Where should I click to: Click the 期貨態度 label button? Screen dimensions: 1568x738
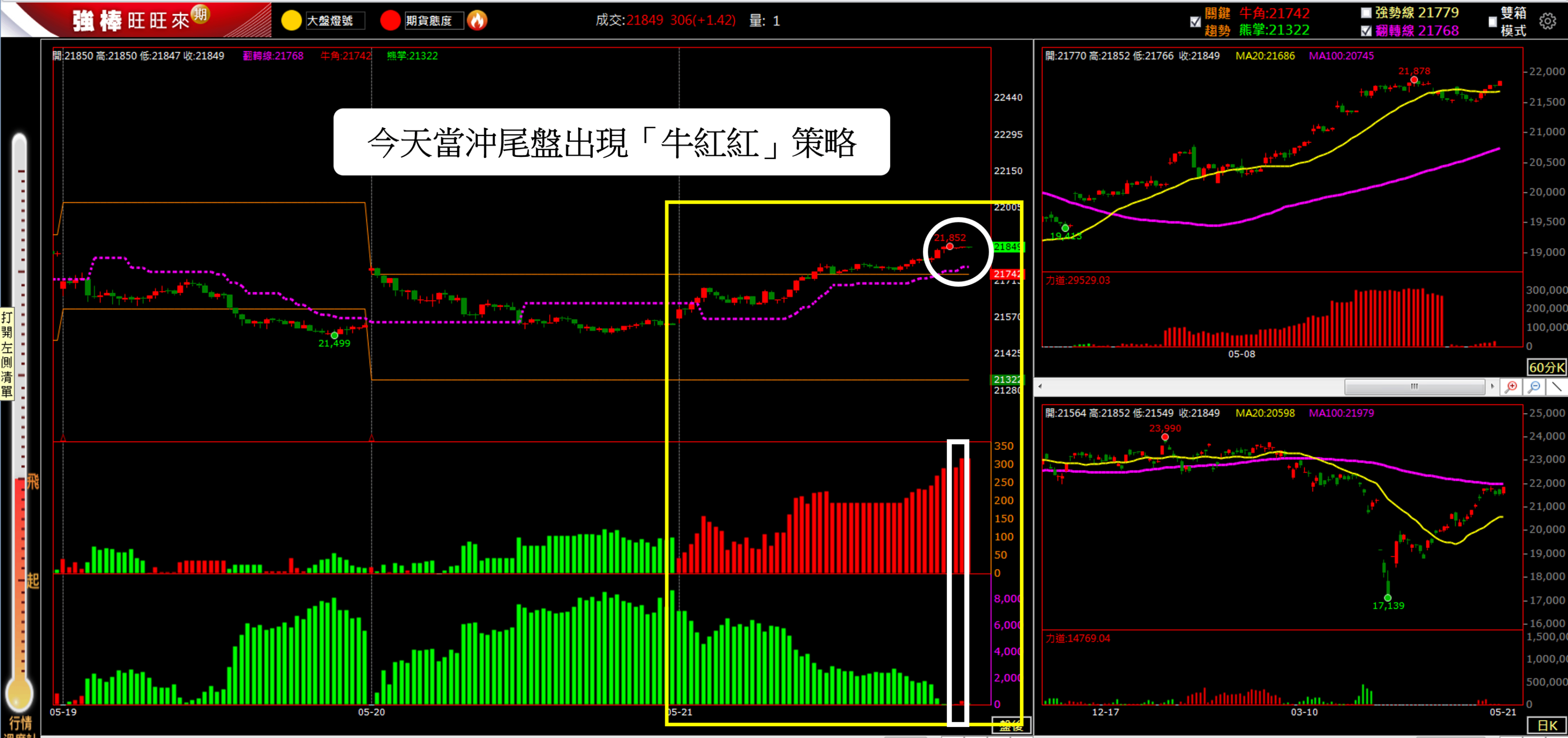pyautogui.click(x=434, y=21)
